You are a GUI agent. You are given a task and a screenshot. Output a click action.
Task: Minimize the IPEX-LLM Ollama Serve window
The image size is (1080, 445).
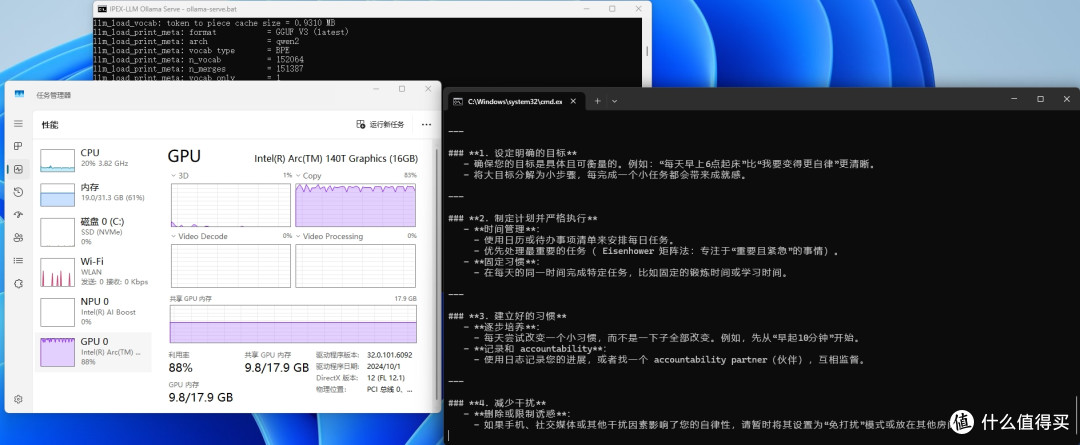point(585,9)
